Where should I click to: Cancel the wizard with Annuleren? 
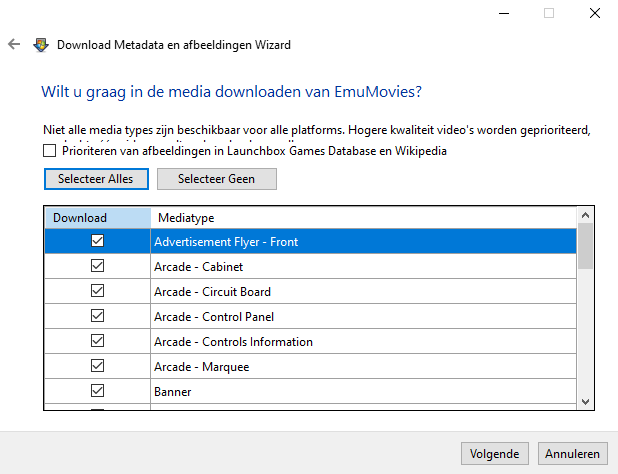573,454
